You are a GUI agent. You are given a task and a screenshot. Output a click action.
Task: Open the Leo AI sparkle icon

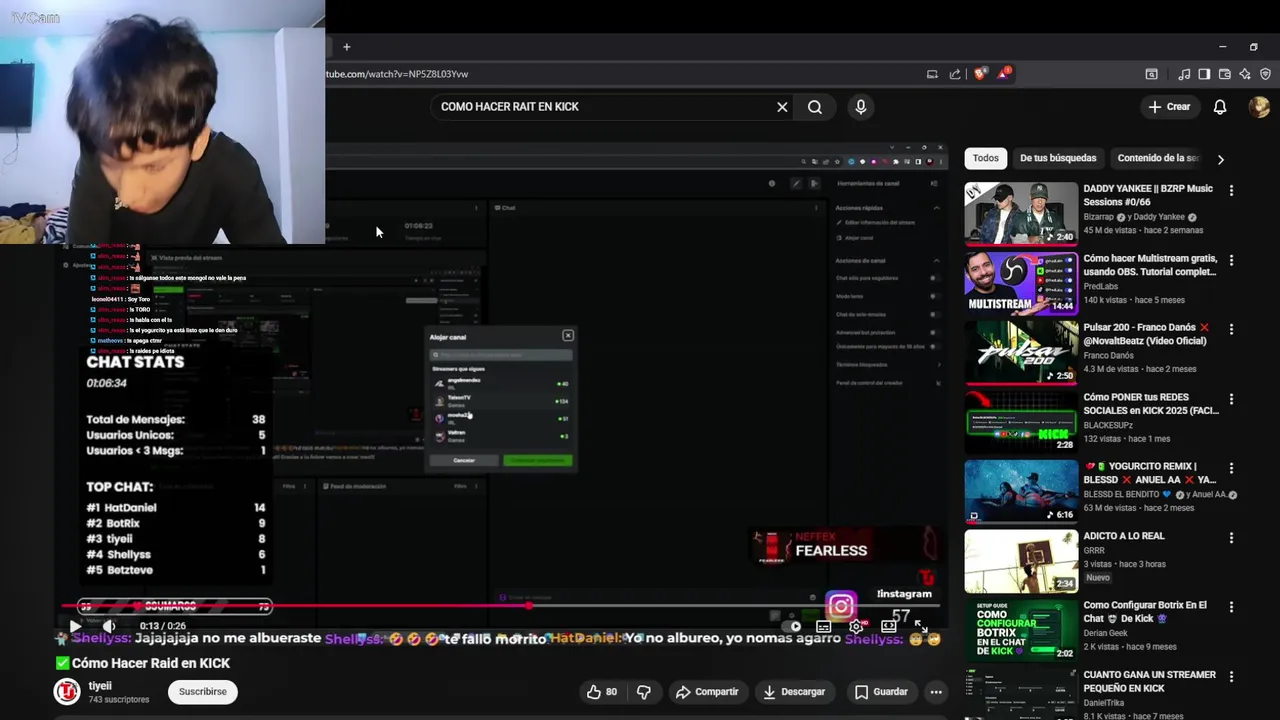click(x=1245, y=74)
